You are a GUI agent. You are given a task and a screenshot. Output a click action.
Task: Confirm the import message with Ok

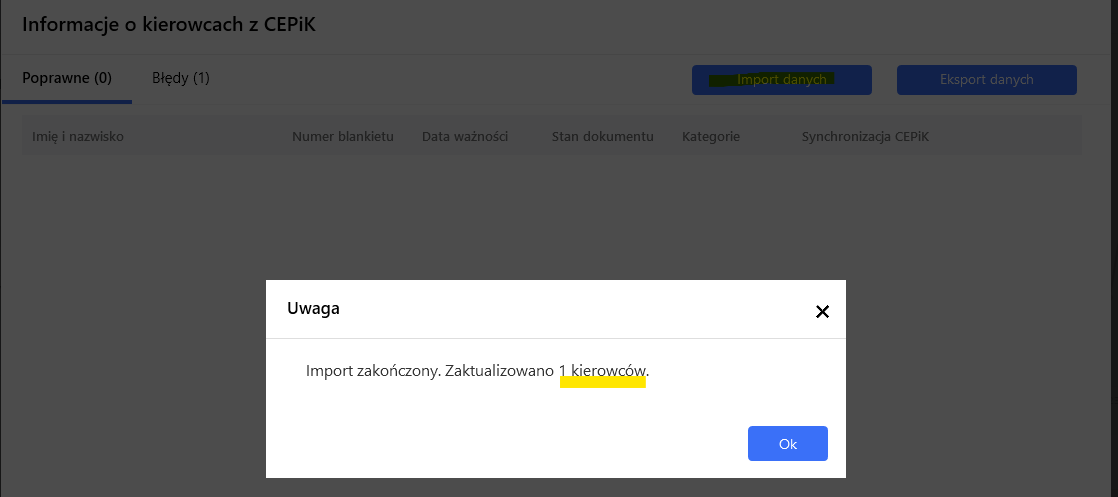click(787, 444)
